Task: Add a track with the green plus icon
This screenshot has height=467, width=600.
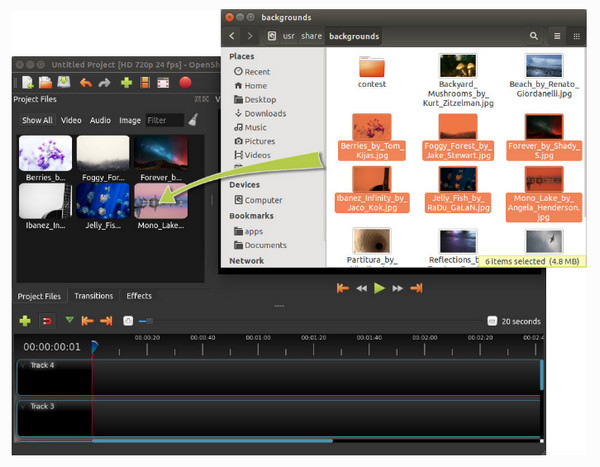Action: (25, 321)
